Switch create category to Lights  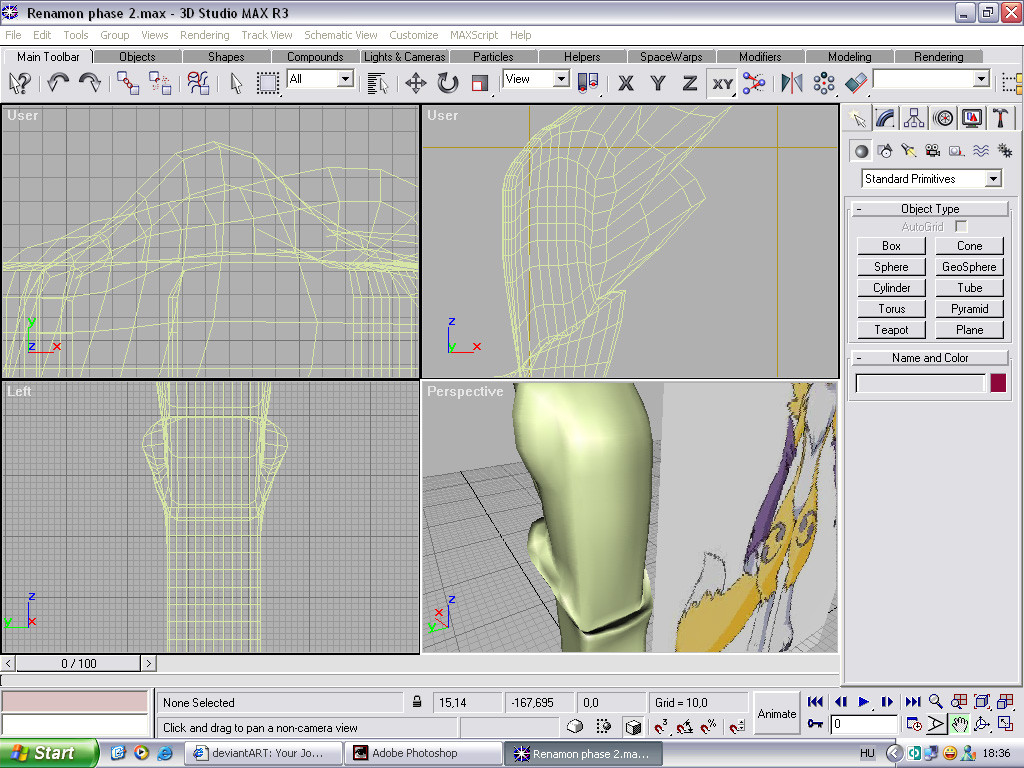pyautogui.click(x=908, y=151)
